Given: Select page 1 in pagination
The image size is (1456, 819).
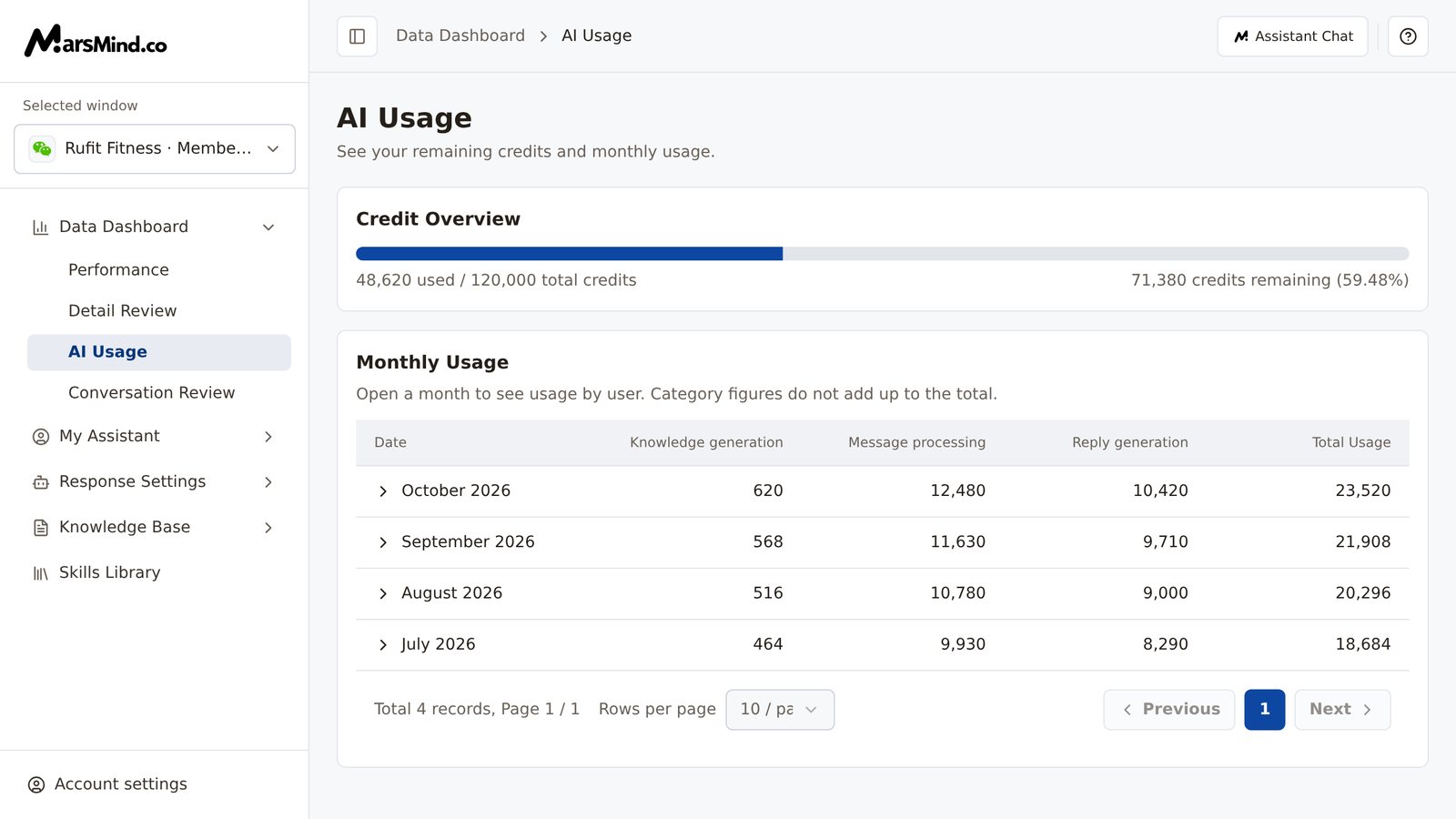Looking at the screenshot, I should tap(1265, 710).
